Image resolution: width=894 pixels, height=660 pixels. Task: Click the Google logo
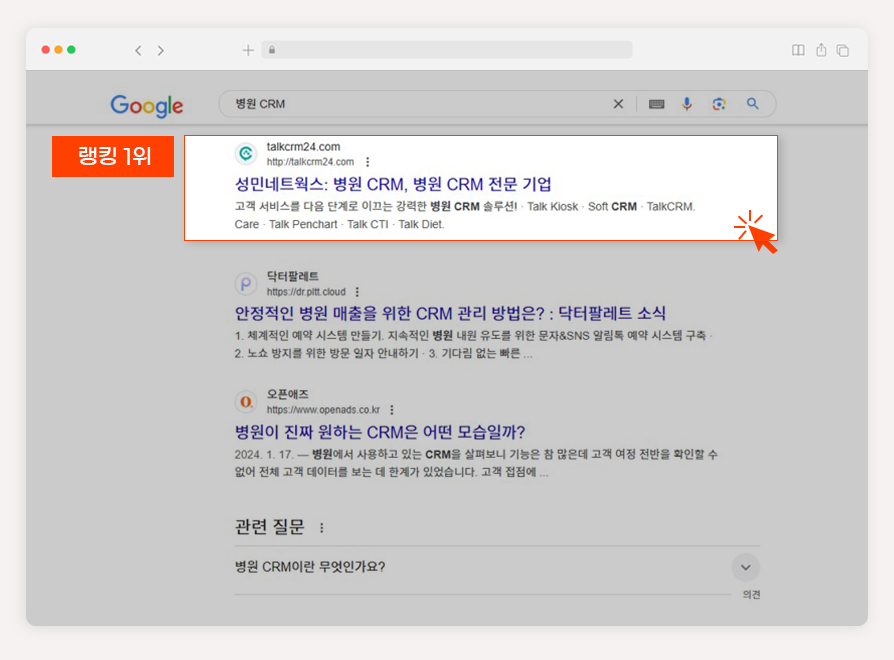tap(147, 106)
